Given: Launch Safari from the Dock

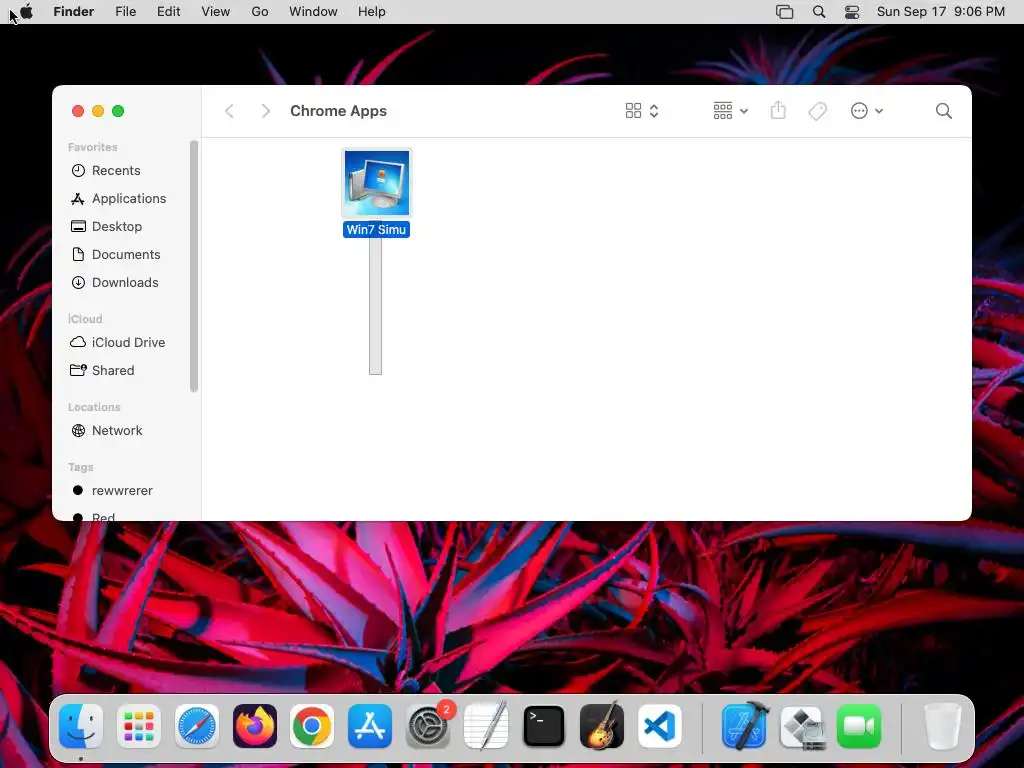Looking at the screenshot, I should (197, 726).
